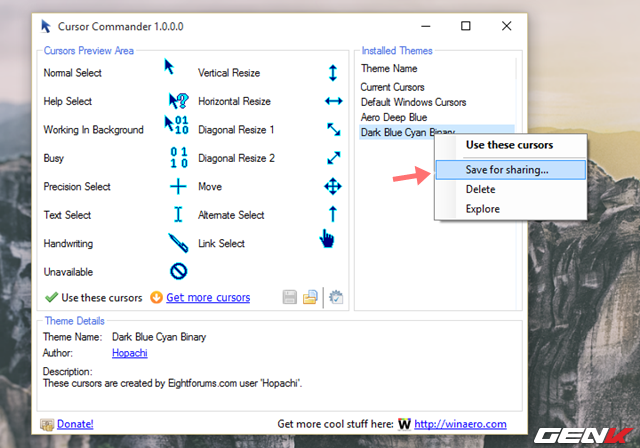The image size is (640, 448).
Task: Choose 'Use these cursors' in context menu
Action: 508,145
